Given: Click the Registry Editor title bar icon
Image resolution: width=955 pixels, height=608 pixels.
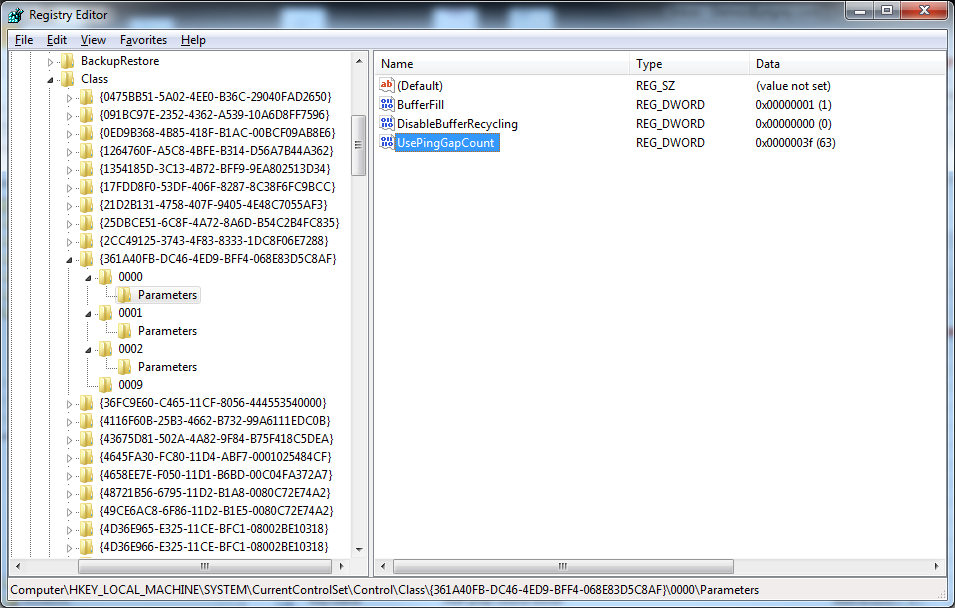Looking at the screenshot, I should click(x=16, y=15).
